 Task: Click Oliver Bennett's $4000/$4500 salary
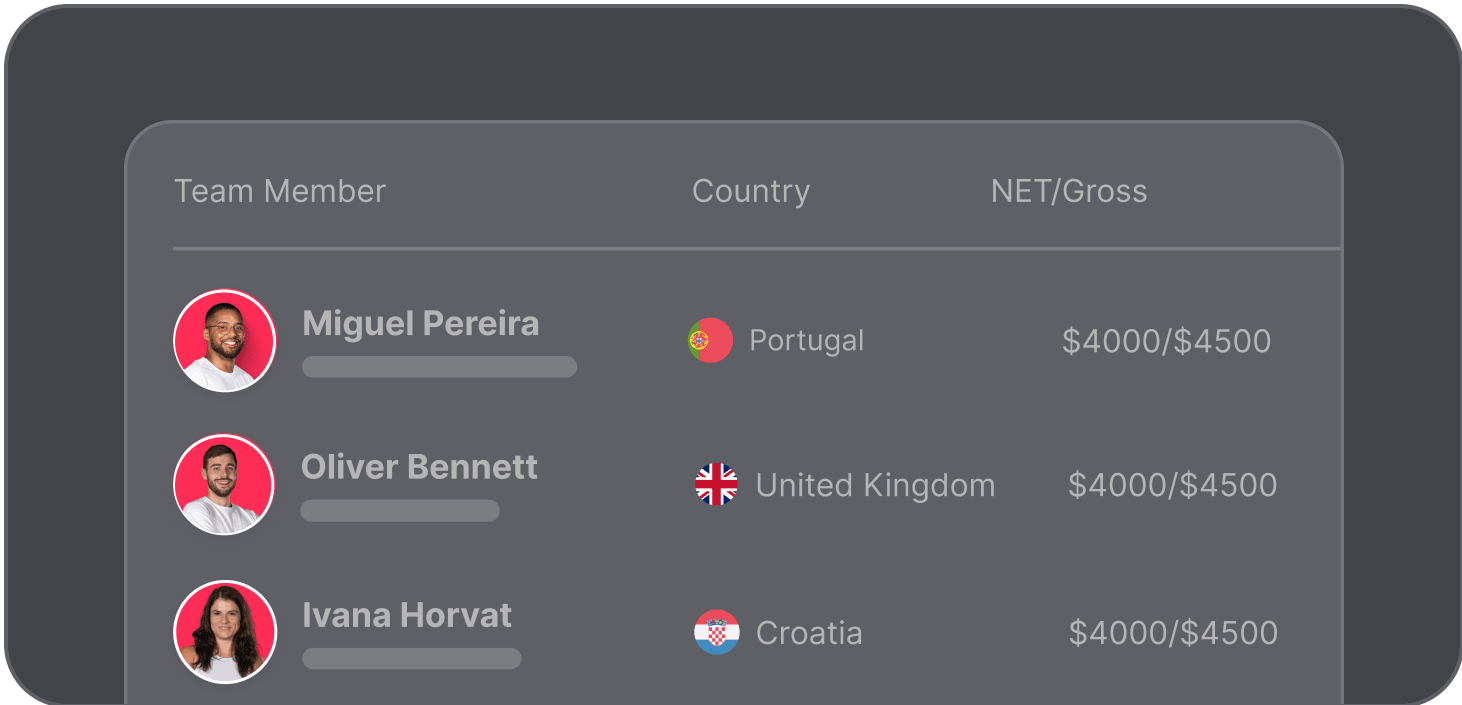(1172, 485)
